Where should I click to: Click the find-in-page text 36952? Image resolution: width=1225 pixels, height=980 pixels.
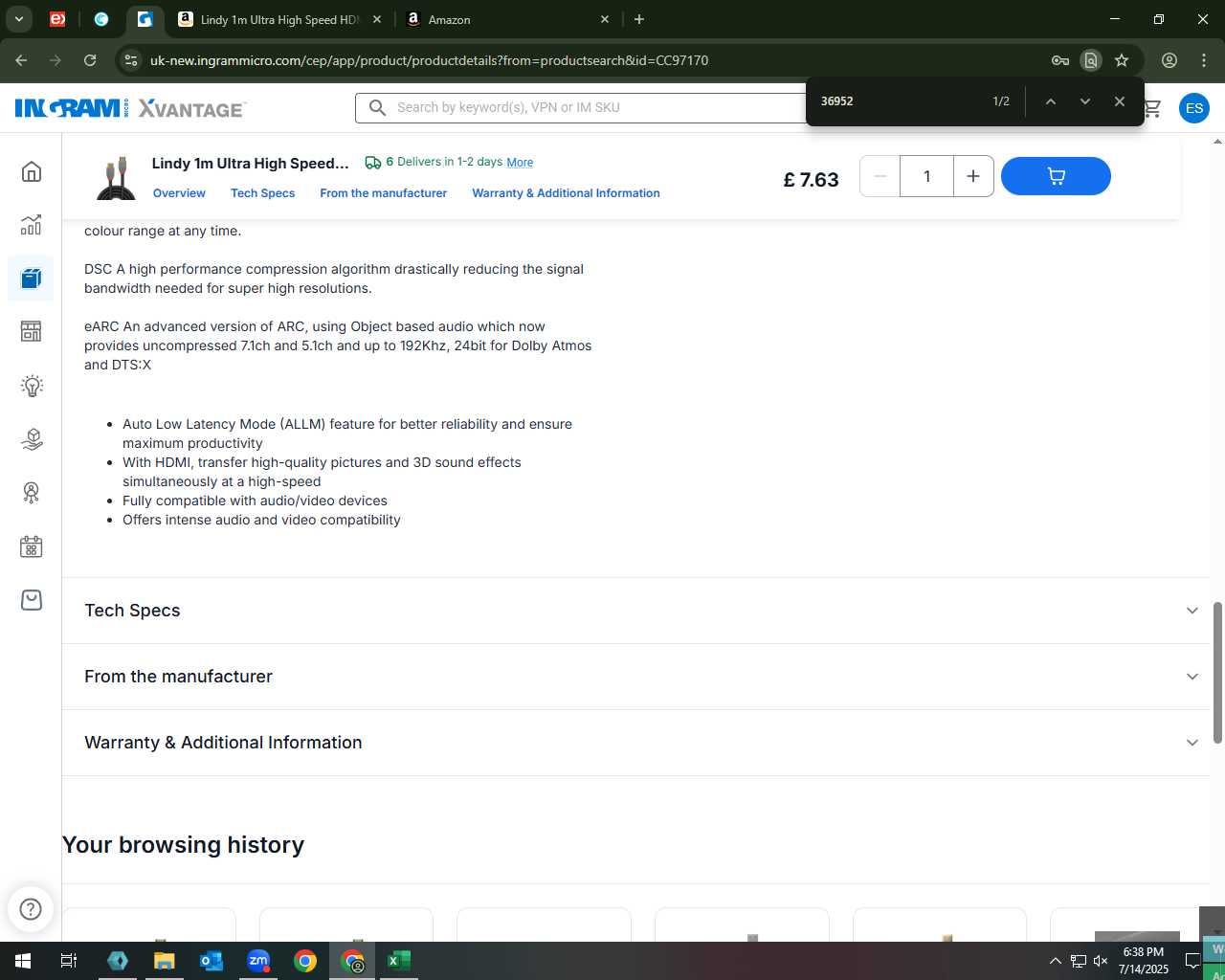[x=836, y=101]
